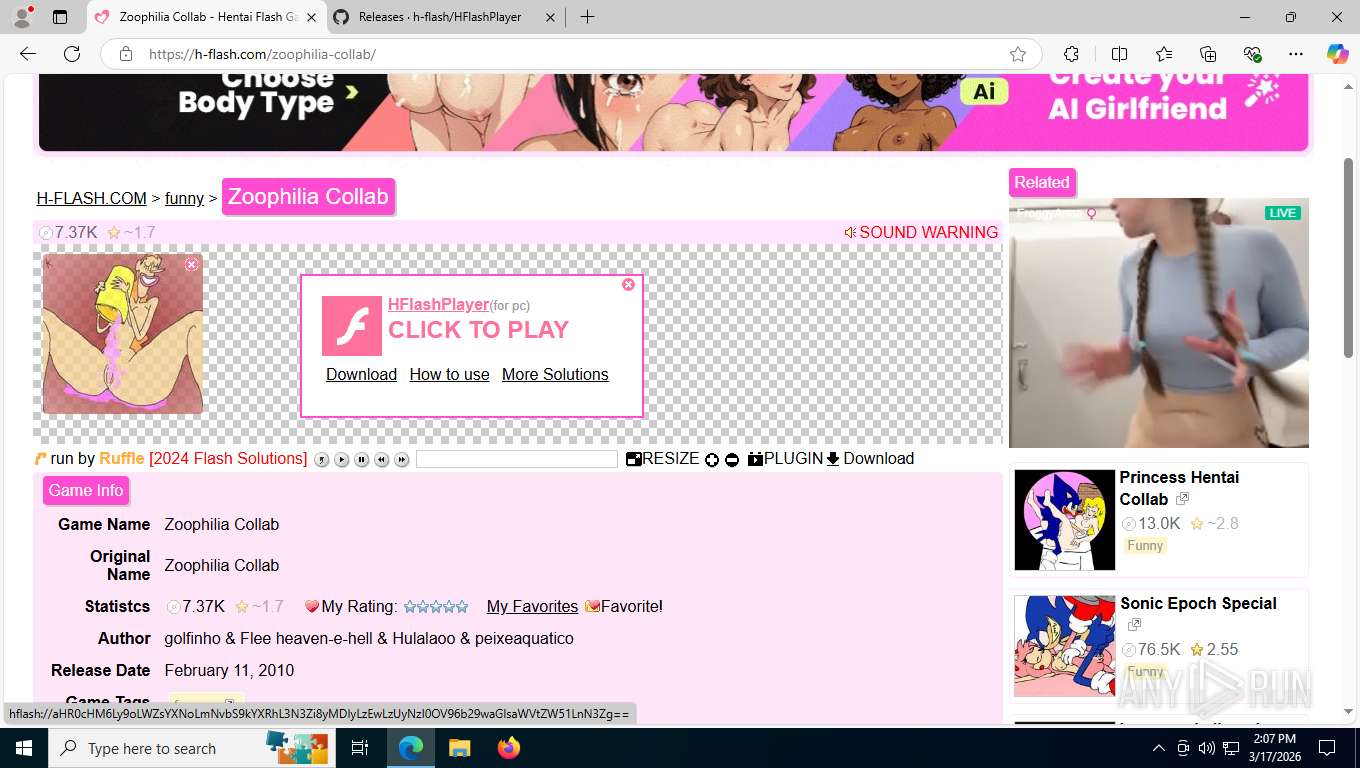Click the pink Flash logo icon
Image resolution: width=1360 pixels, height=768 pixels.
tap(352, 326)
